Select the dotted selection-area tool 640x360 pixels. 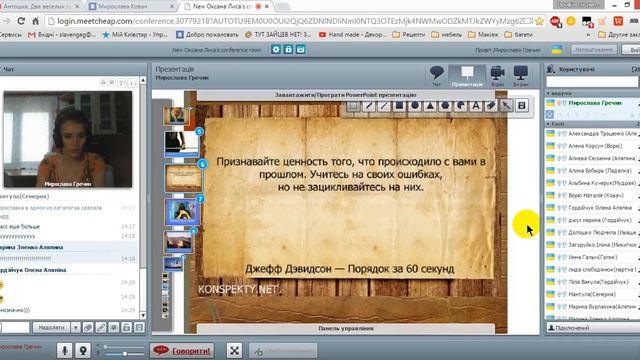(x=353, y=106)
